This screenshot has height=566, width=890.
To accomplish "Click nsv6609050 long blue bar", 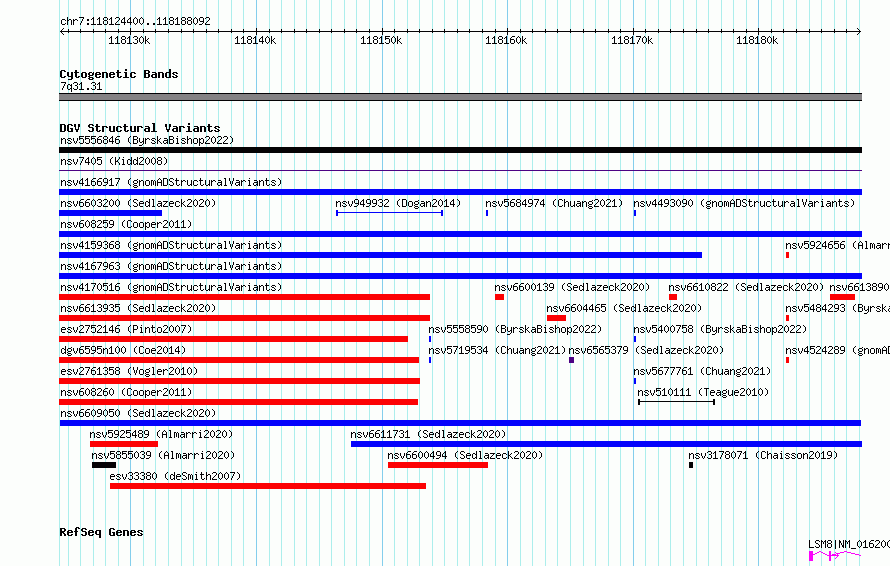I will [x=460, y=423].
